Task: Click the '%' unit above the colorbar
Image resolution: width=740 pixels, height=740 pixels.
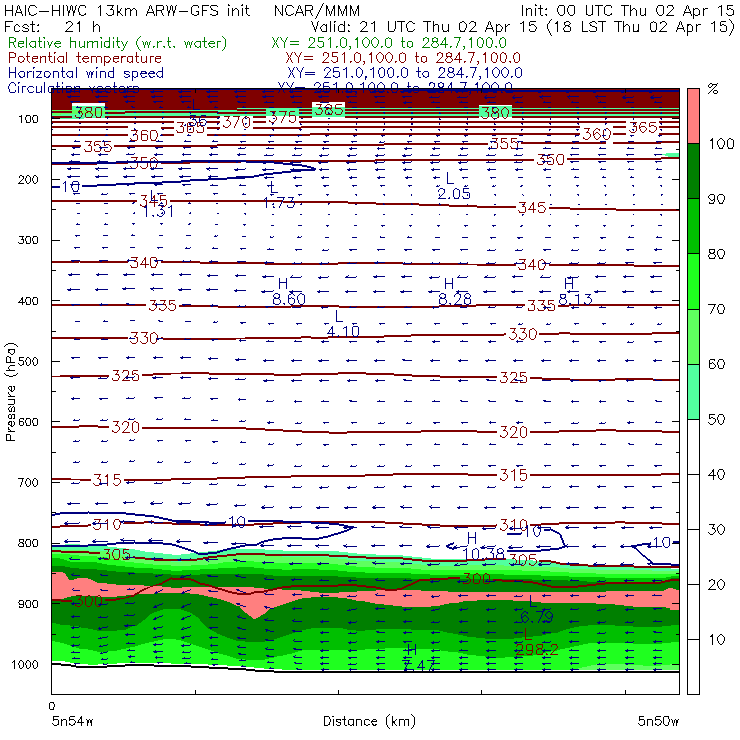Action: tap(713, 89)
